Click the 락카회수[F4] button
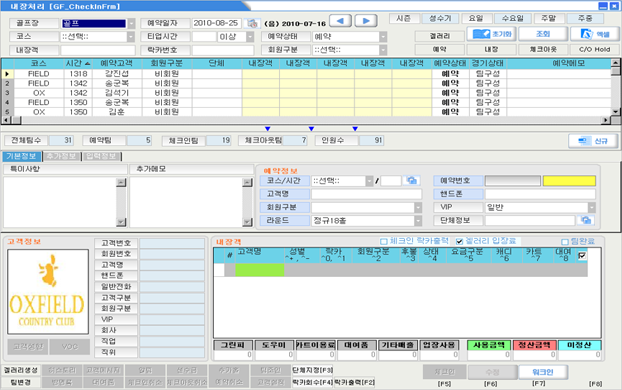Viewport: 622px width, 390px height. [313, 382]
